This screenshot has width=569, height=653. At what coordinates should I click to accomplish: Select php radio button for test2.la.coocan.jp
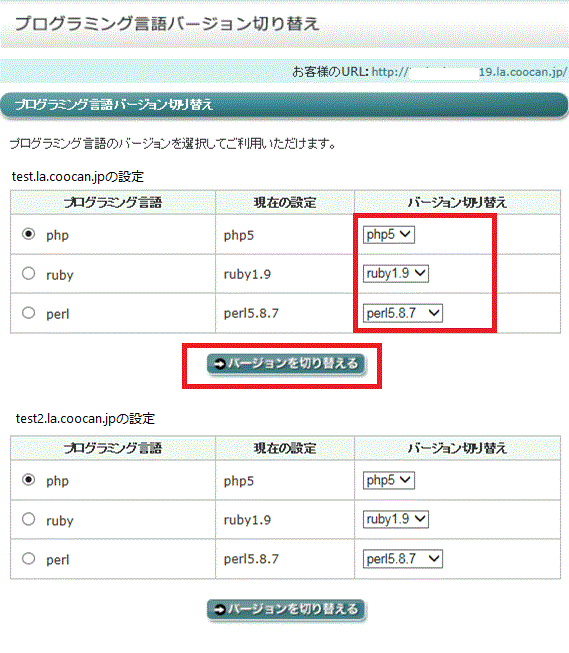tap(28, 480)
